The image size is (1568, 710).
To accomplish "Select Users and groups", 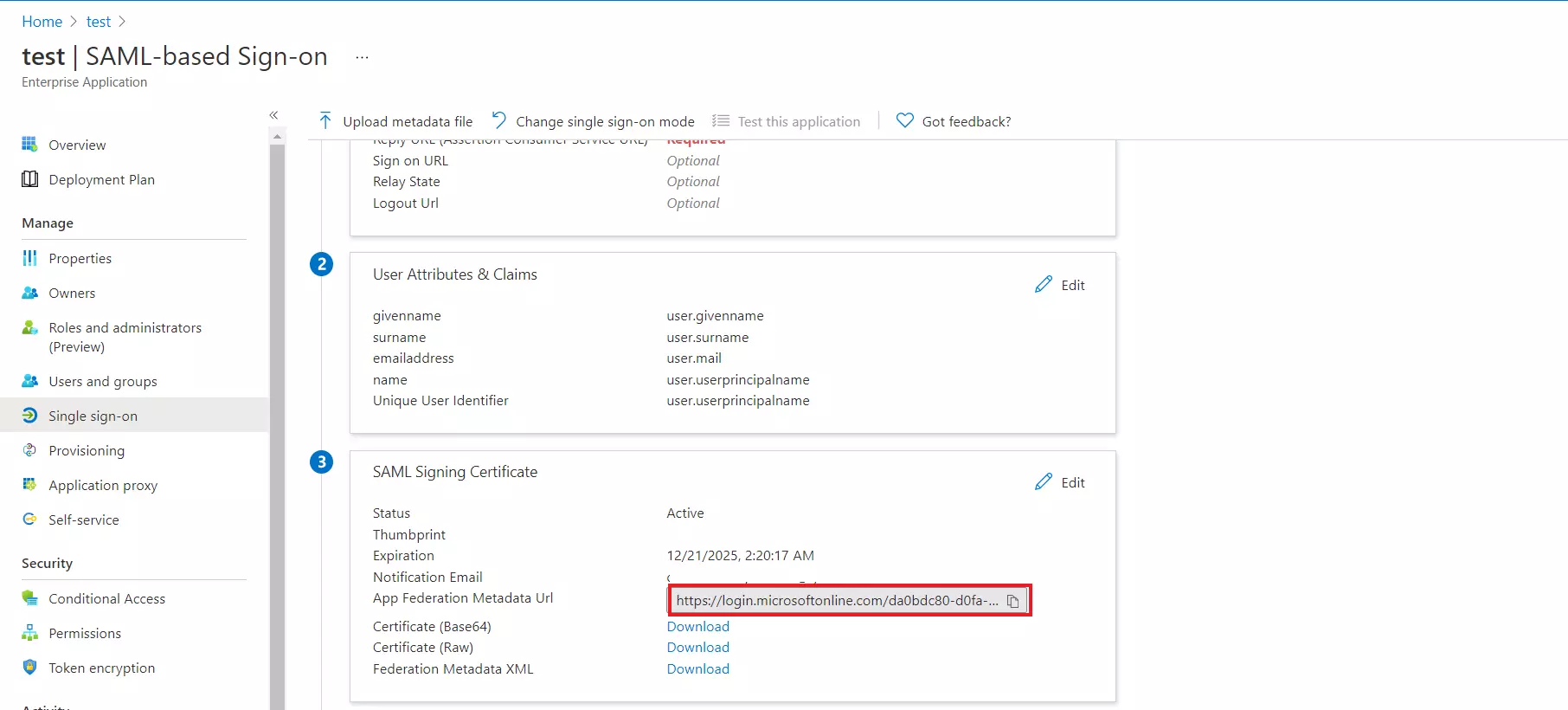I will coord(103,382).
